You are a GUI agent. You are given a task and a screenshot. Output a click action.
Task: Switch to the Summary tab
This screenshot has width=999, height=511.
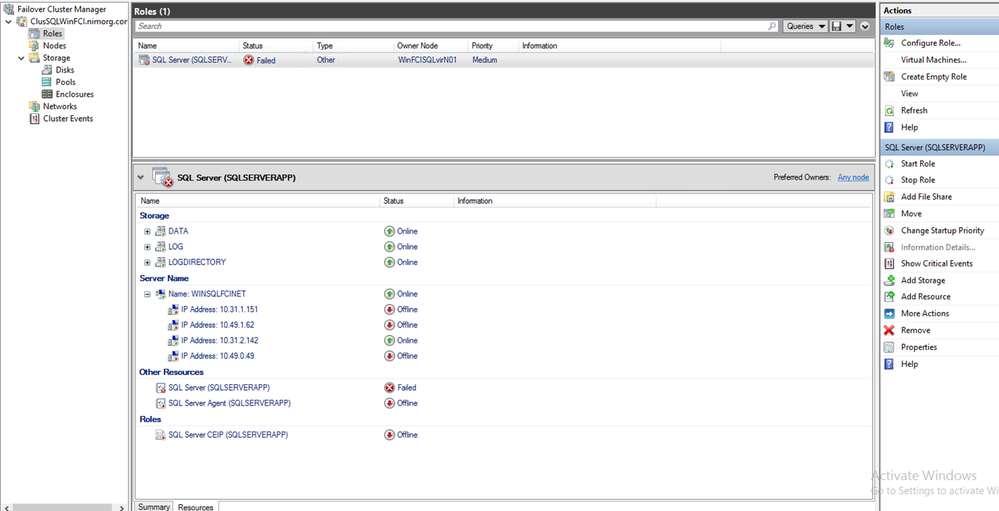[x=154, y=506]
